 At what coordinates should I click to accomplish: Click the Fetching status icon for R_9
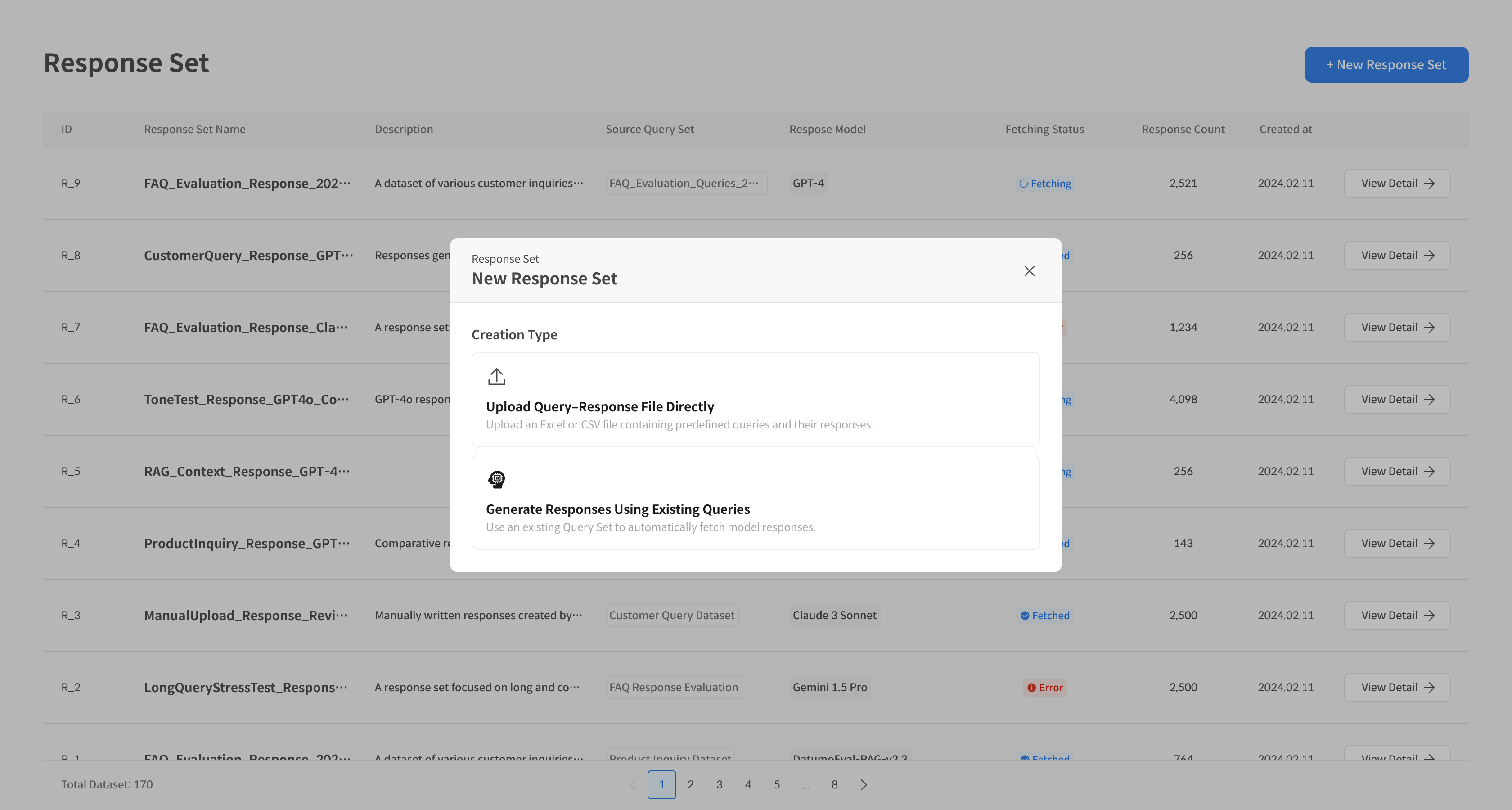click(x=1023, y=184)
